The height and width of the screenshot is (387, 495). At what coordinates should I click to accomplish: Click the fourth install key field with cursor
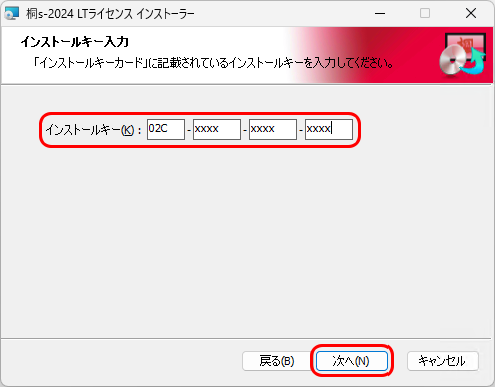point(329,129)
